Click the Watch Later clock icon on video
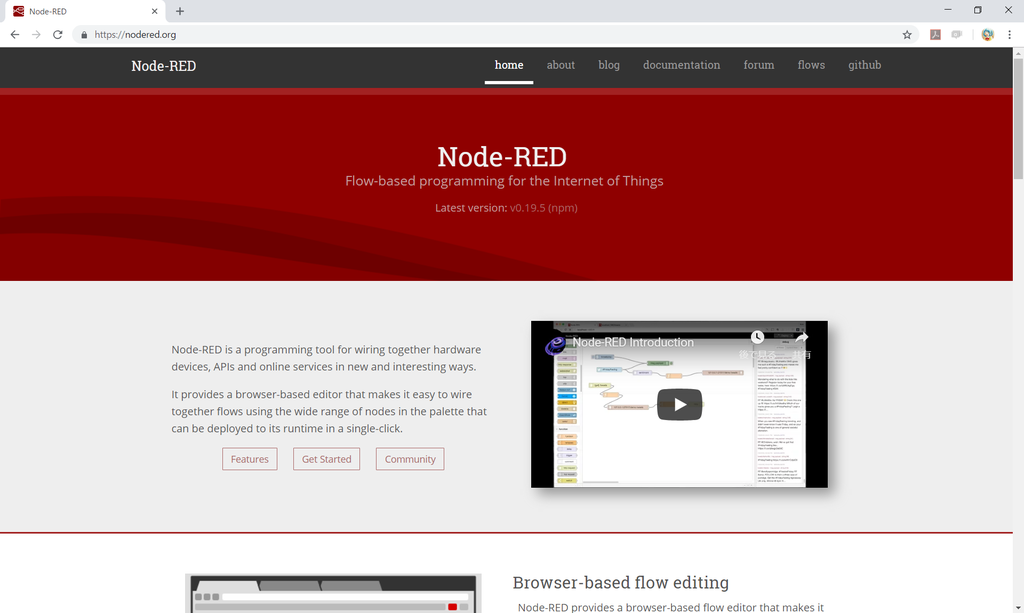Image resolution: width=1024 pixels, height=613 pixels. point(758,338)
